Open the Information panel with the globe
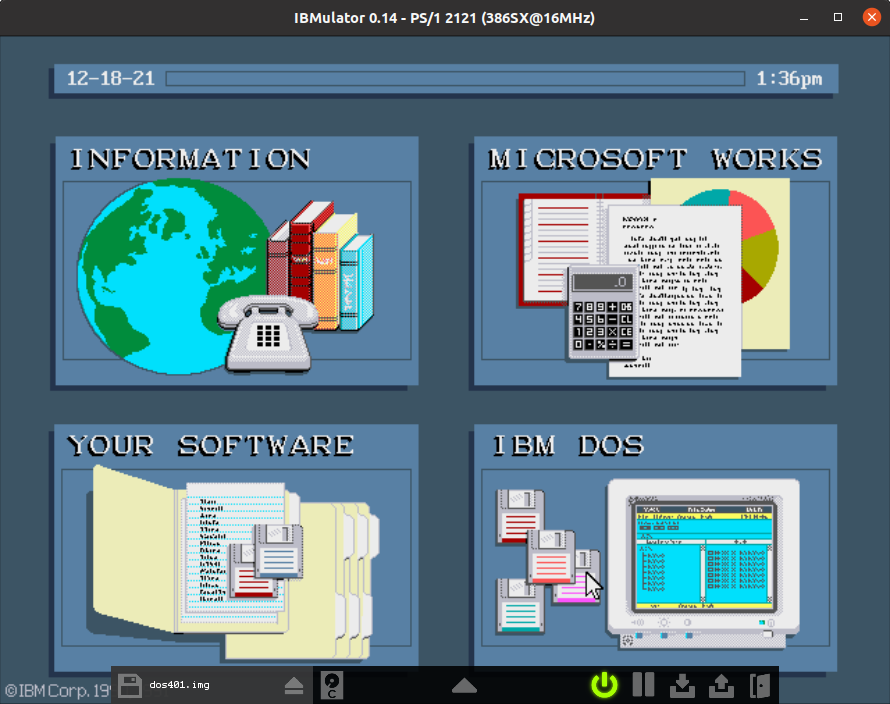Viewport: 890px width, 704px height. pos(237,261)
